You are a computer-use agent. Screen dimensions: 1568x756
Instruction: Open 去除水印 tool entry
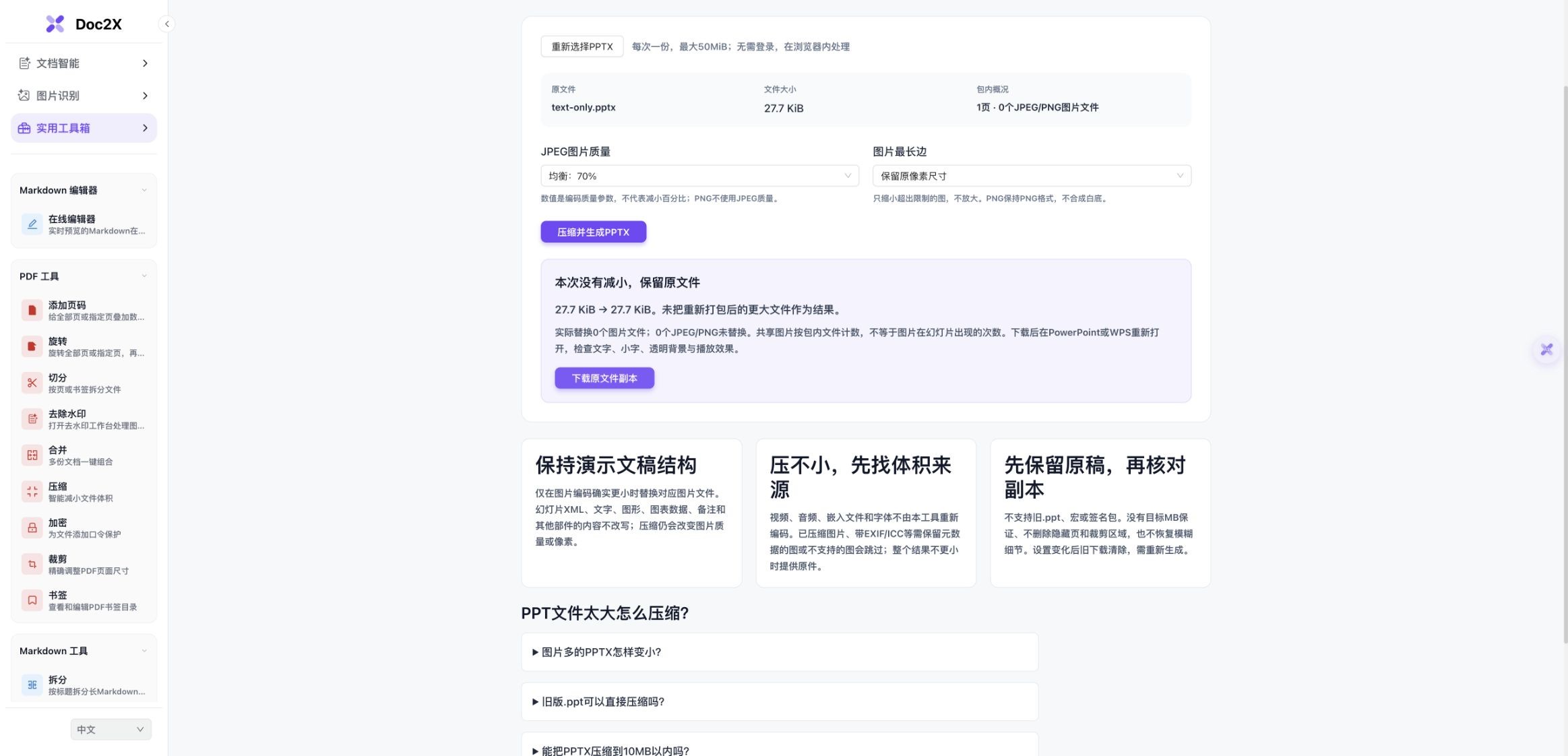coord(84,419)
